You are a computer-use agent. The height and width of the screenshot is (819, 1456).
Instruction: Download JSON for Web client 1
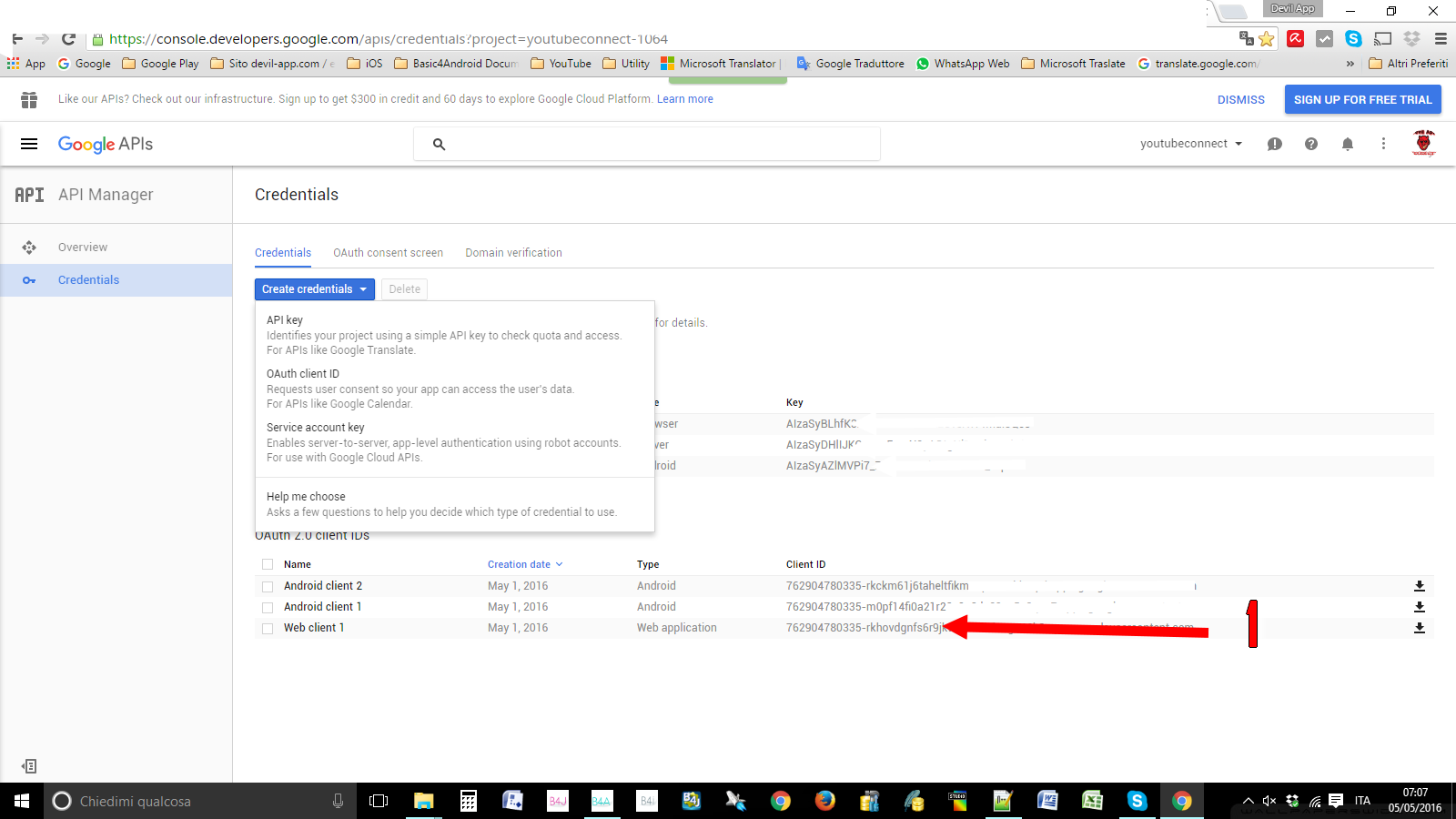[x=1419, y=628]
